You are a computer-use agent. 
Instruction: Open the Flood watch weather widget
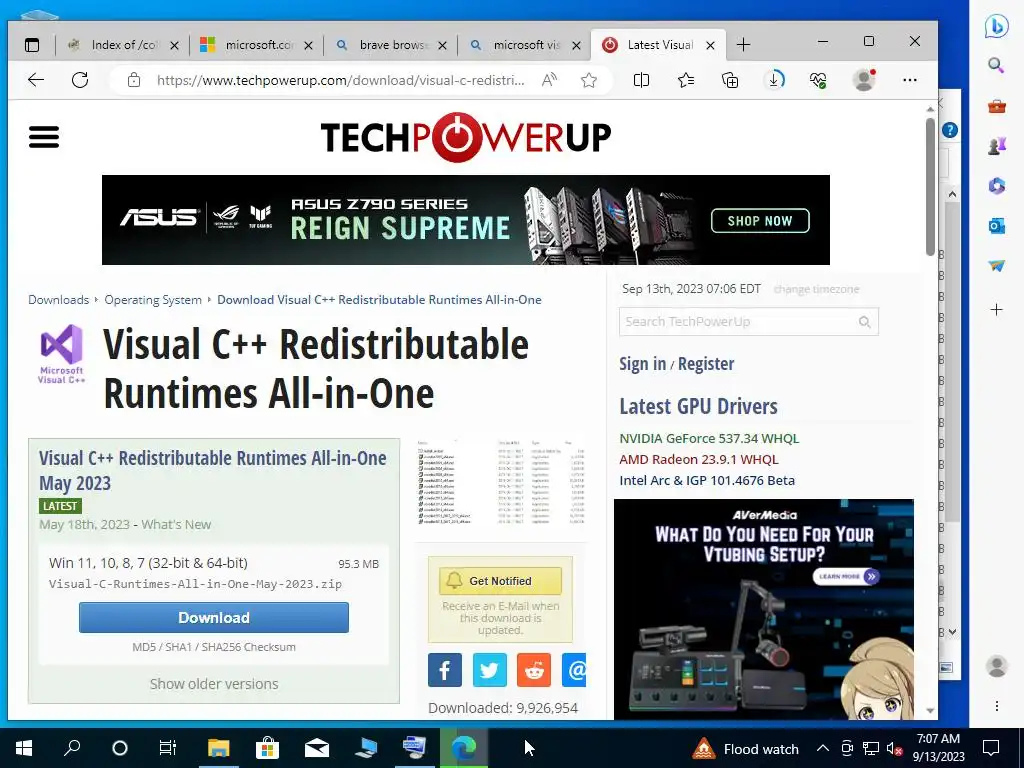(x=745, y=748)
